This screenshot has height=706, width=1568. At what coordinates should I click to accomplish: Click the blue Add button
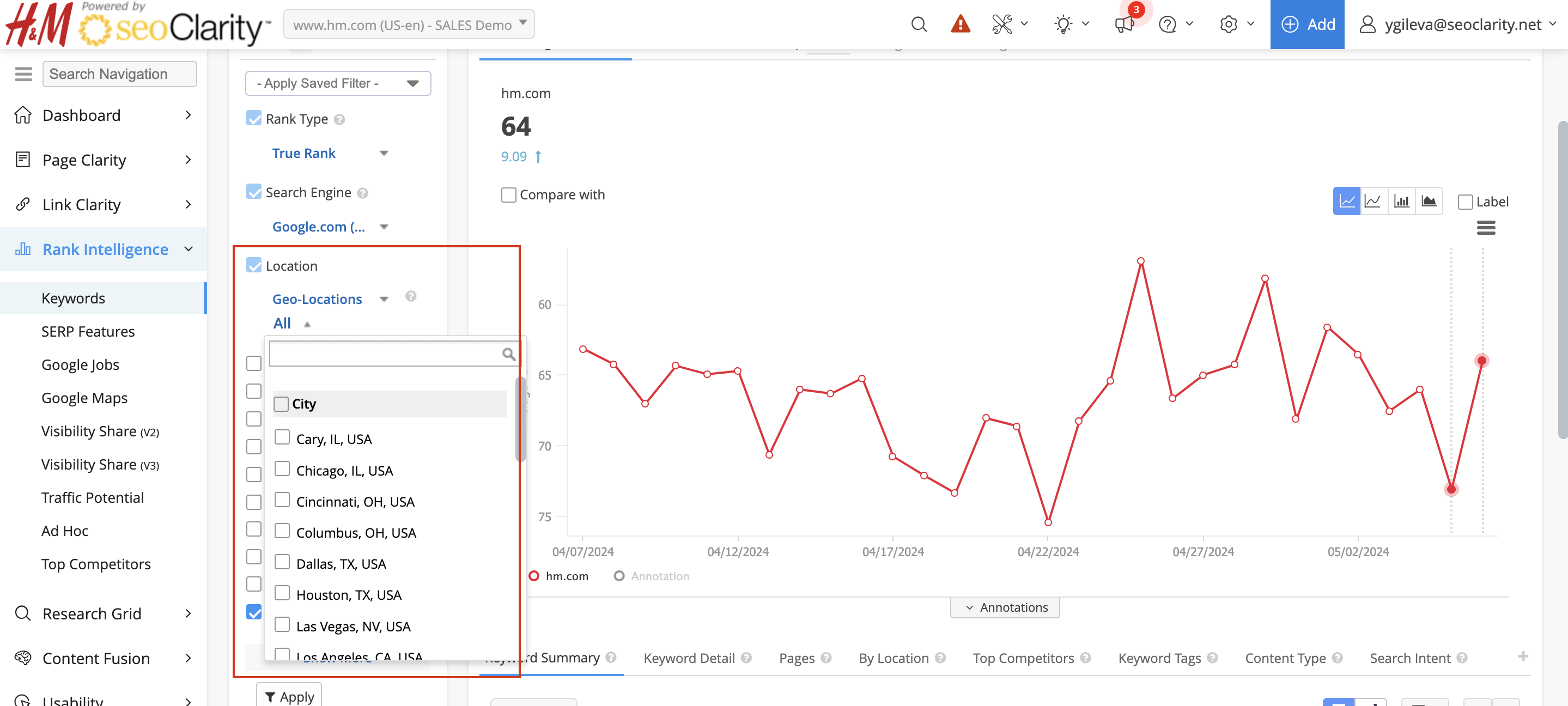click(1307, 25)
